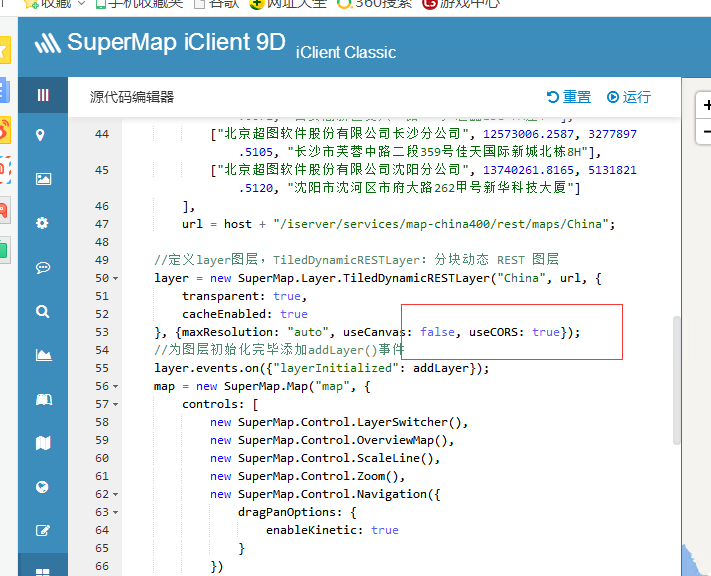Click SuperMap.Control.LayerSwitcher() on line 58

[x=350, y=422]
